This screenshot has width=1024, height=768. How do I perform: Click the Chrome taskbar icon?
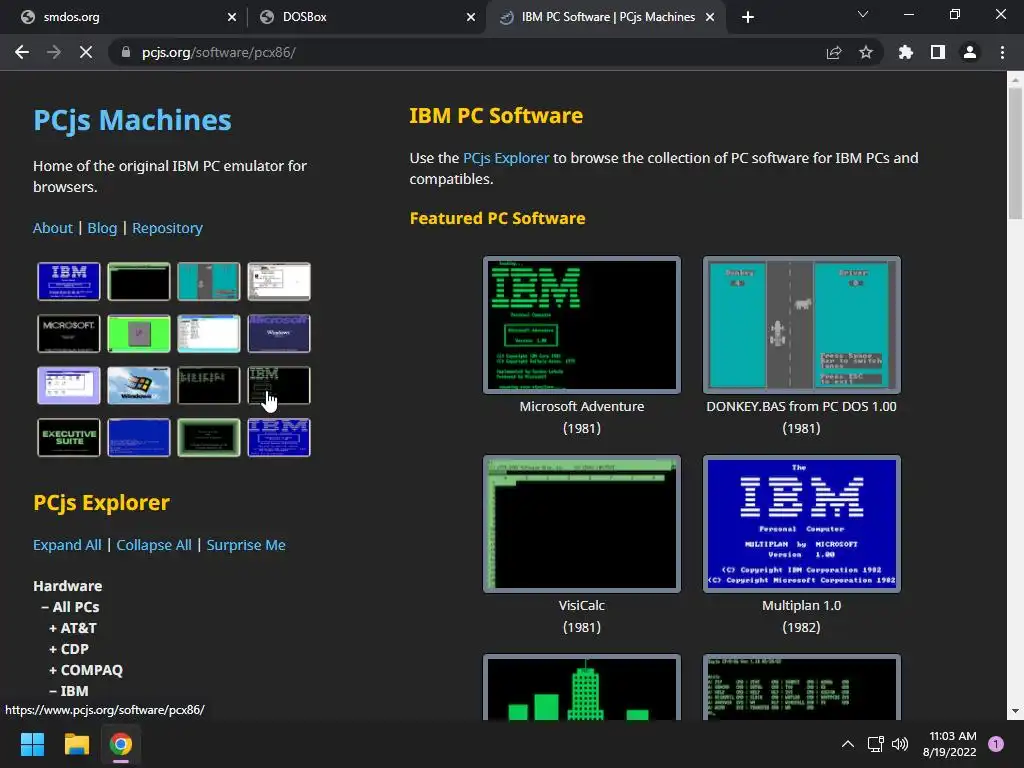[121, 744]
